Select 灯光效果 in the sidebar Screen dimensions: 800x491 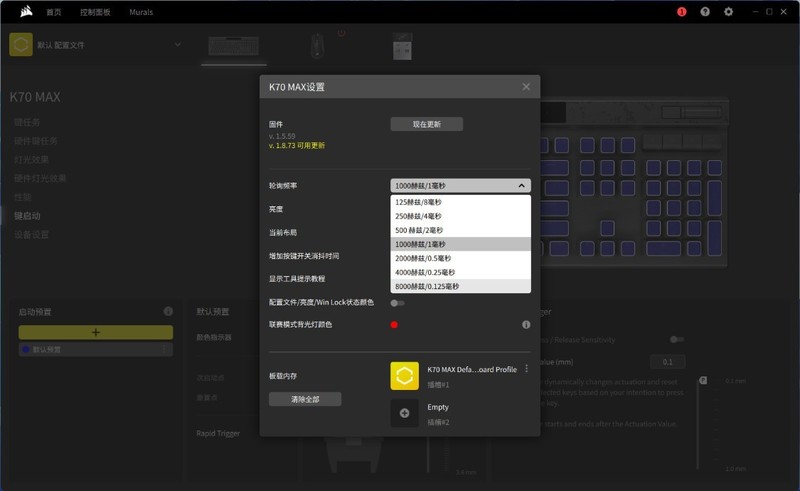pyautogui.click(x=31, y=160)
